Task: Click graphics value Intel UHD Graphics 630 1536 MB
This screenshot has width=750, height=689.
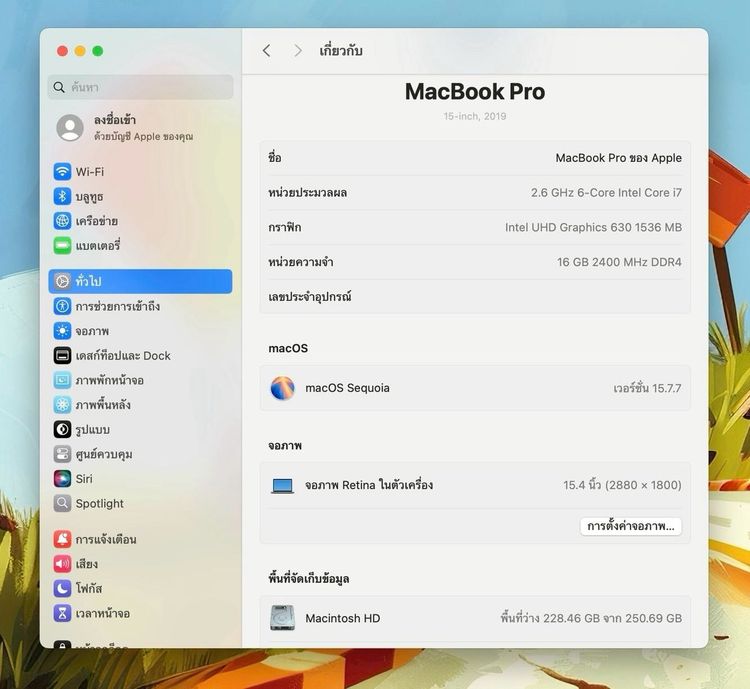Action: click(x=594, y=227)
